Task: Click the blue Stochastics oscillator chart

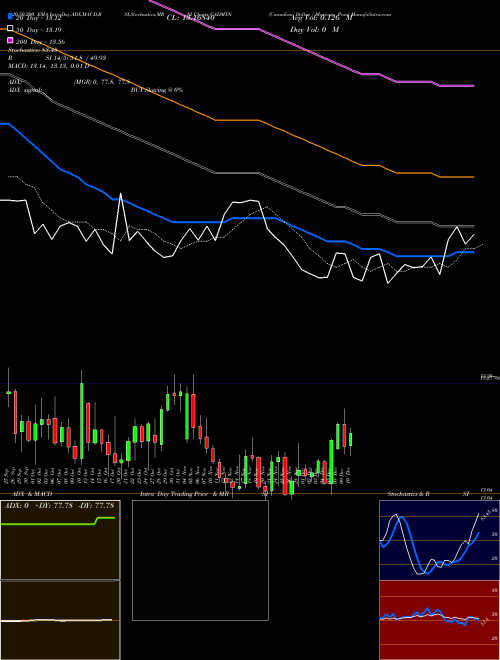Action: [439, 540]
